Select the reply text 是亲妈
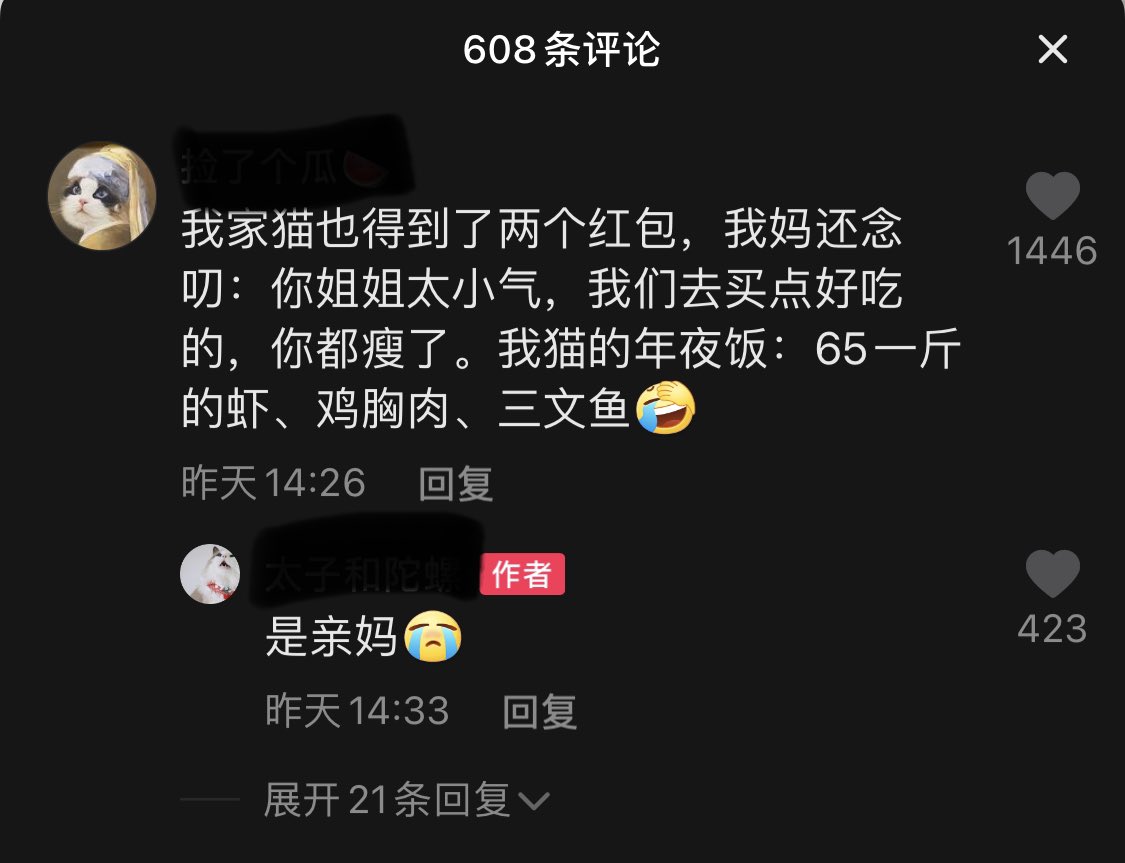 331,636
